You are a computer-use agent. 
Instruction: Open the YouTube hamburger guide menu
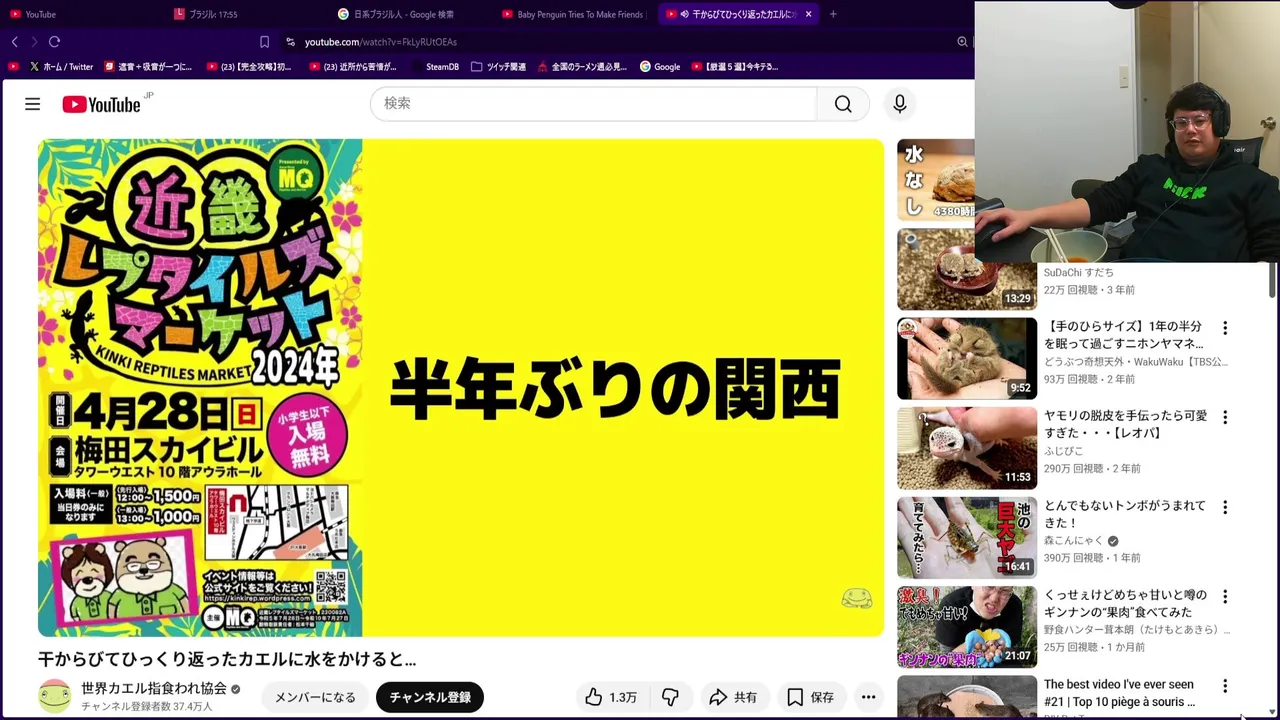[x=32, y=104]
